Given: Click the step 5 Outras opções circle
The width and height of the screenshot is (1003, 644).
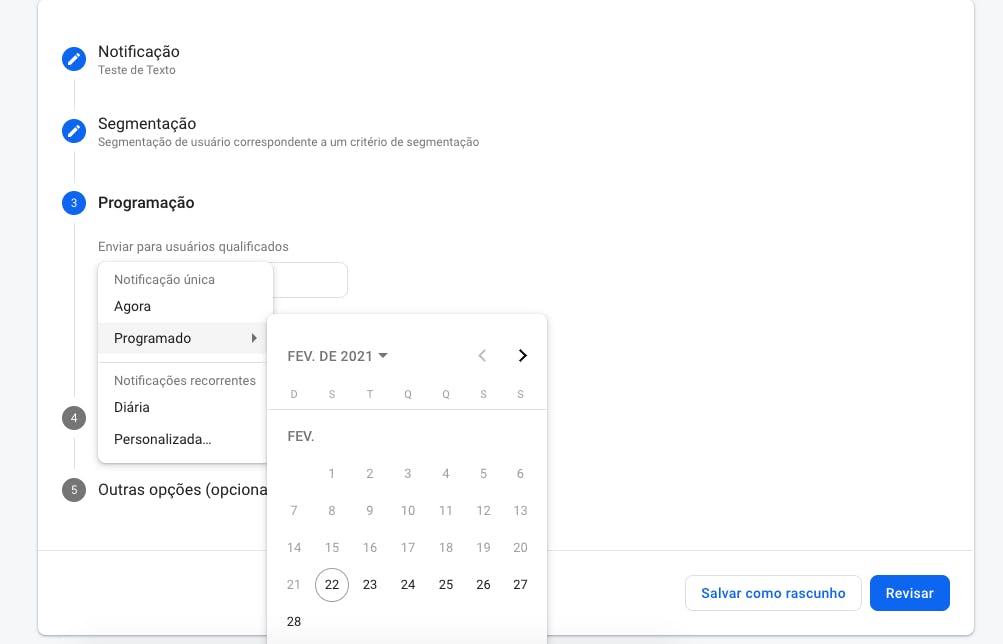Looking at the screenshot, I should point(73,490).
